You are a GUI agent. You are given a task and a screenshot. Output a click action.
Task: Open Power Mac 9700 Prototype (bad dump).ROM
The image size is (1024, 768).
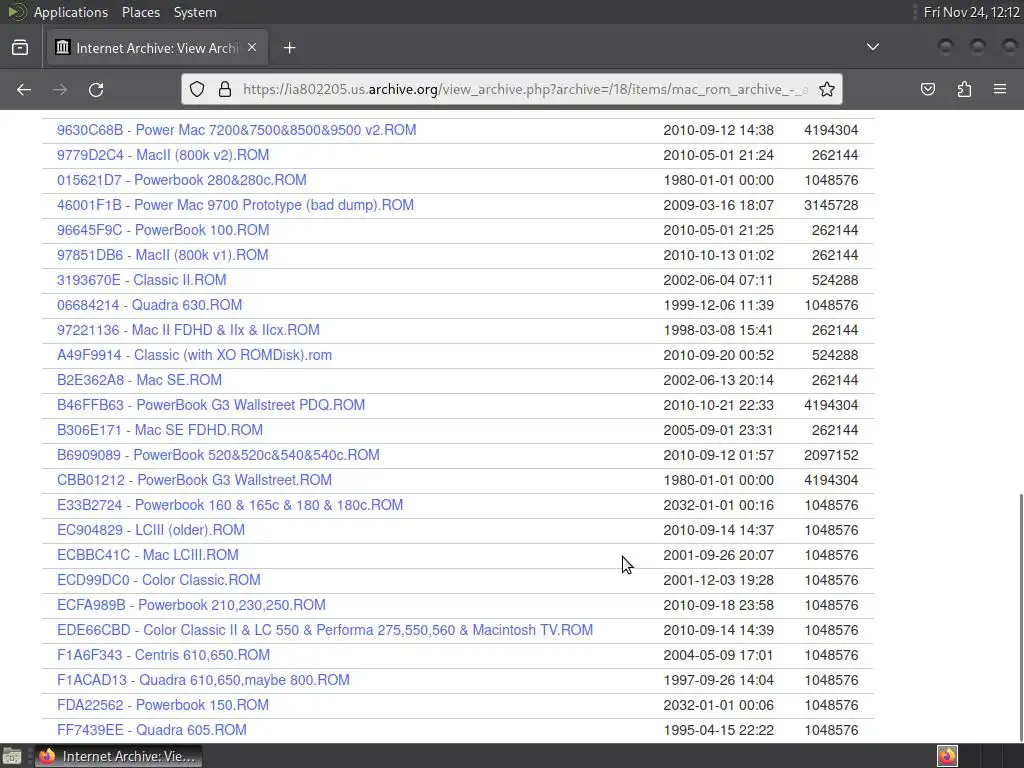pyautogui.click(x=235, y=205)
